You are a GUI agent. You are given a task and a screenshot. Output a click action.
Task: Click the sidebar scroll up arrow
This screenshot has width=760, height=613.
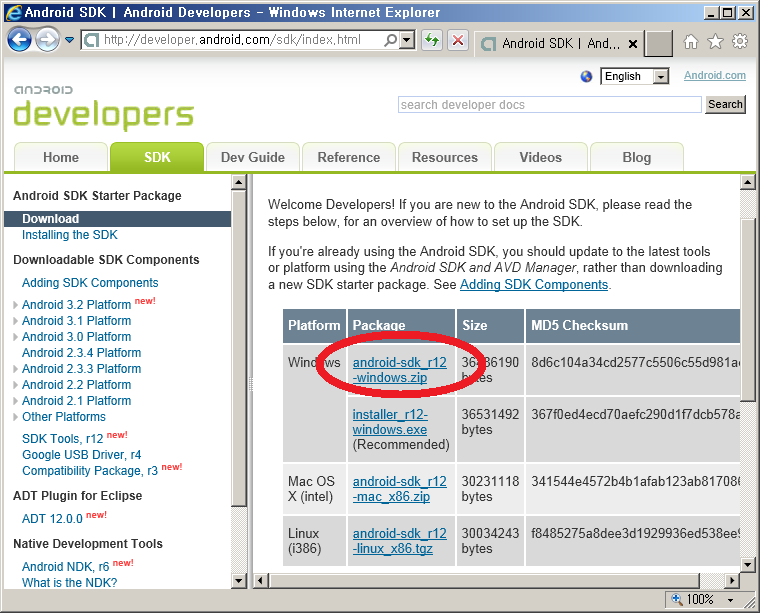coord(238,182)
